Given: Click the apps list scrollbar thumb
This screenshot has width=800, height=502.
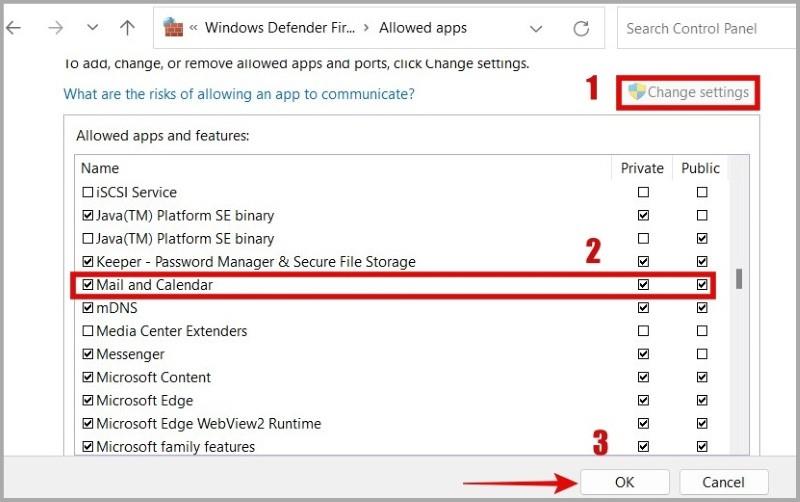Looking at the screenshot, I should [x=739, y=279].
